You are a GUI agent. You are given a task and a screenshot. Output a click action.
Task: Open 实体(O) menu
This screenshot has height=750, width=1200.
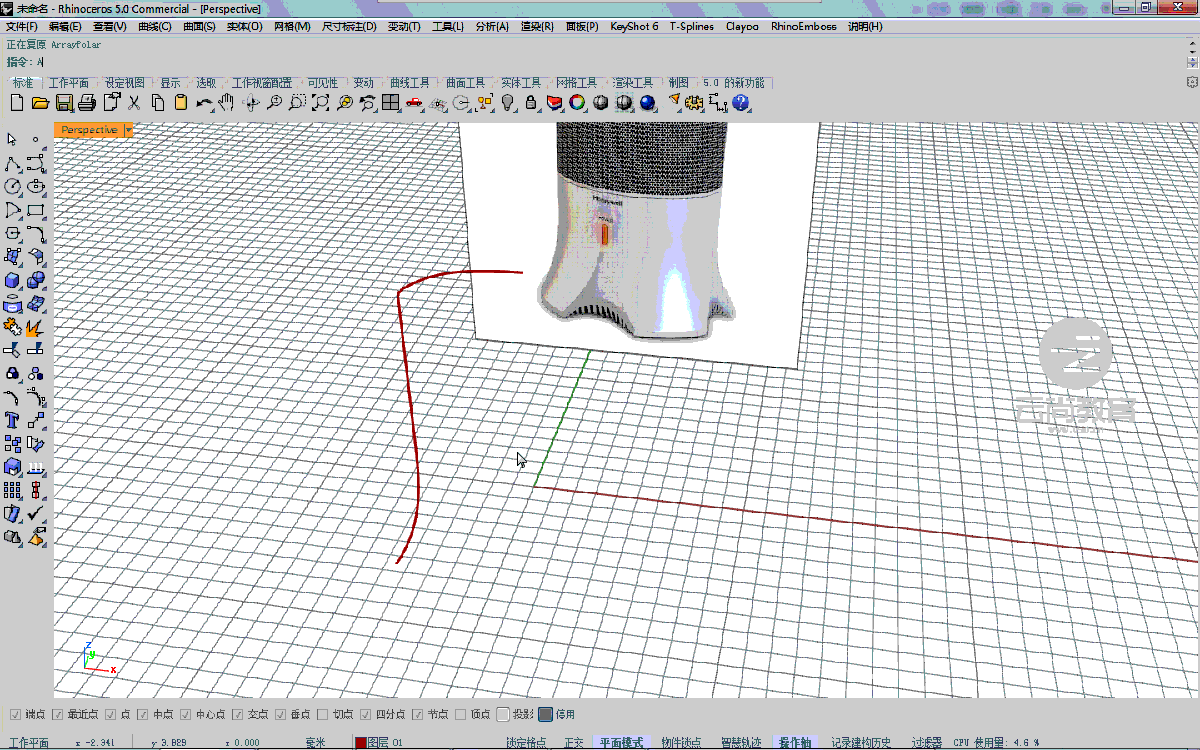(246, 26)
